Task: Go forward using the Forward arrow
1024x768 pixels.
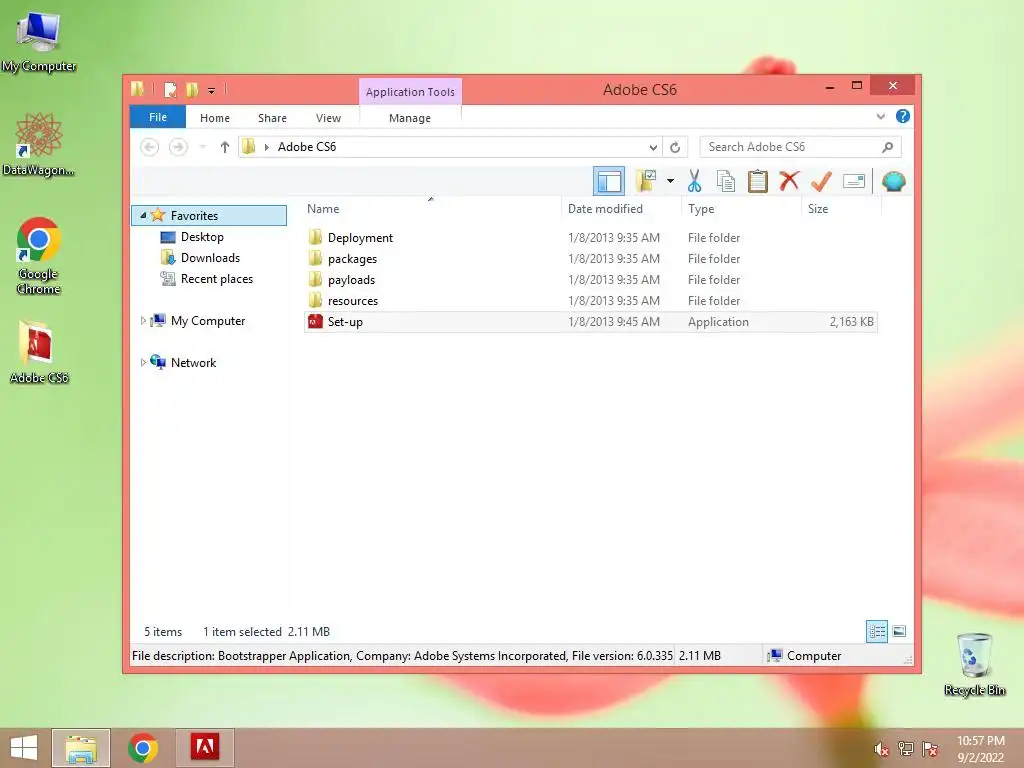Action: [x=178, y=147]
